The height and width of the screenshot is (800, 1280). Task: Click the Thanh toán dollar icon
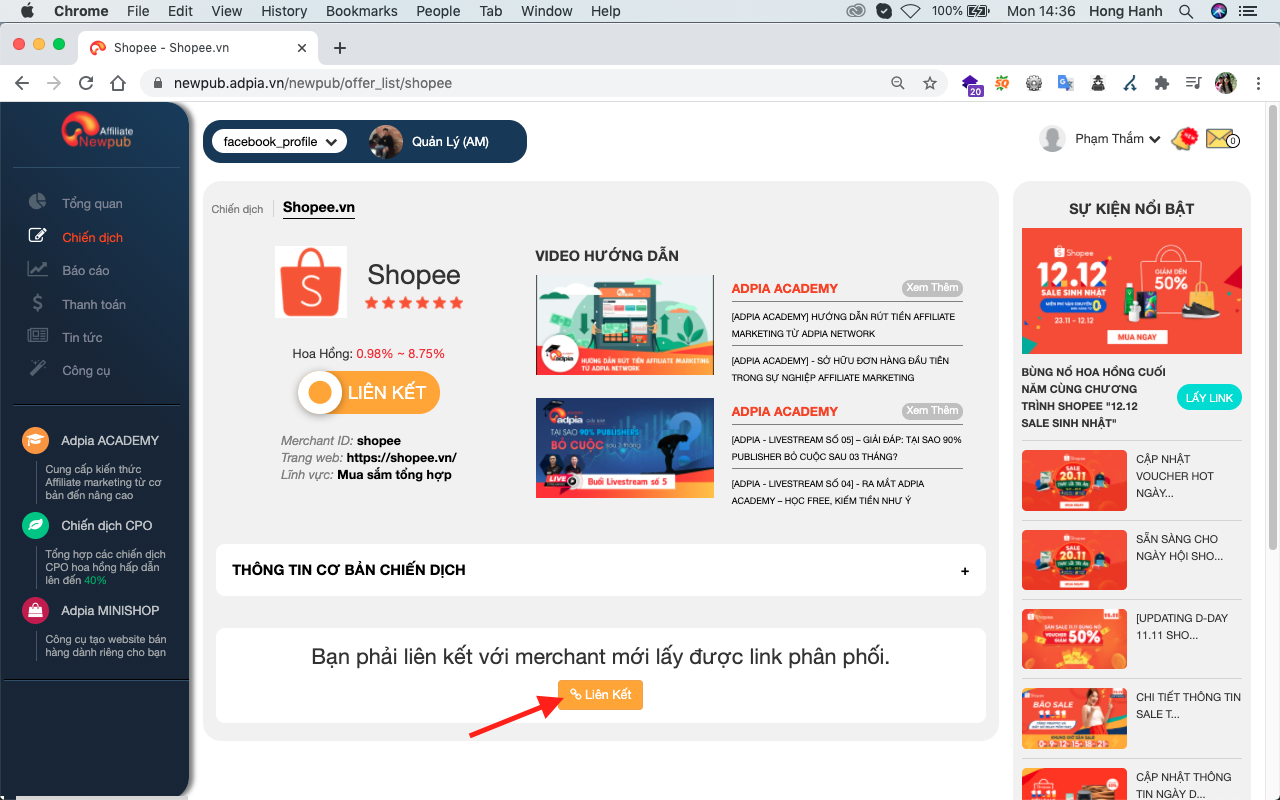37,303
